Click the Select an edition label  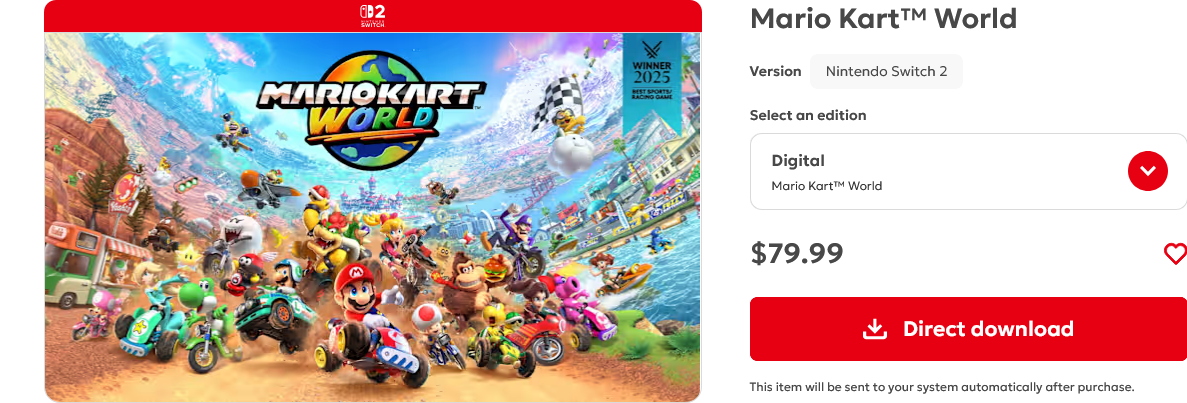tap(808, 116)
